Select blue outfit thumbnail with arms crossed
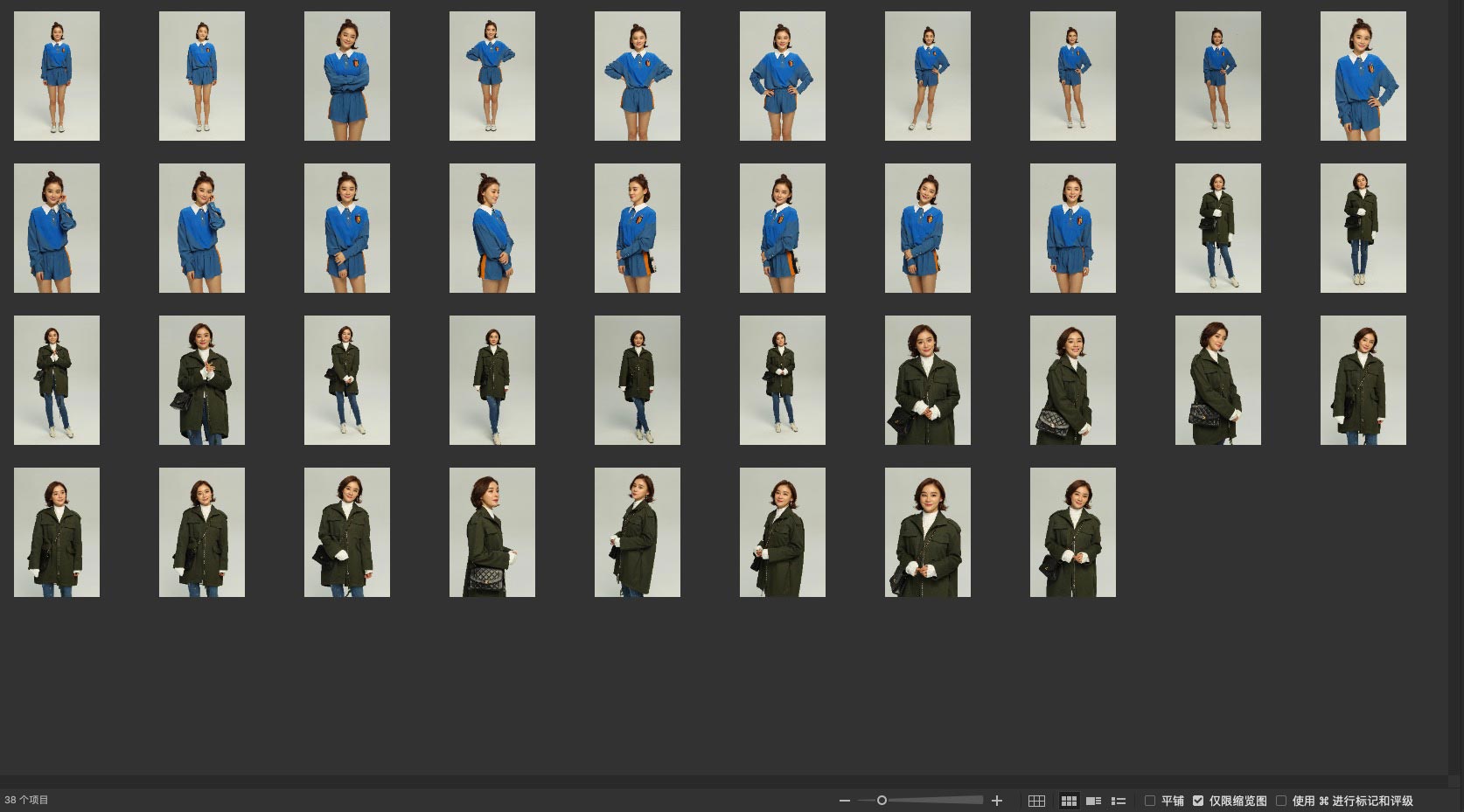Image resolution: width=1464 pixels, height=812 pixels. (x=347, y=76)
